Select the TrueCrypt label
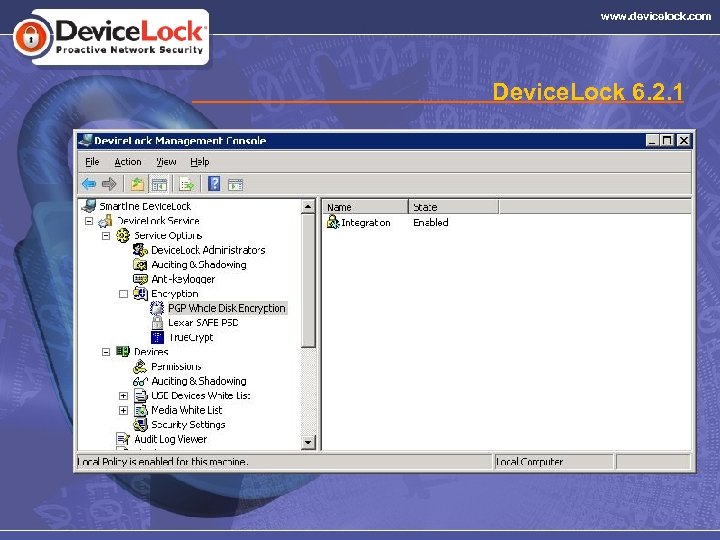Screen dimensions: 720x540 (x=191, y=337)
